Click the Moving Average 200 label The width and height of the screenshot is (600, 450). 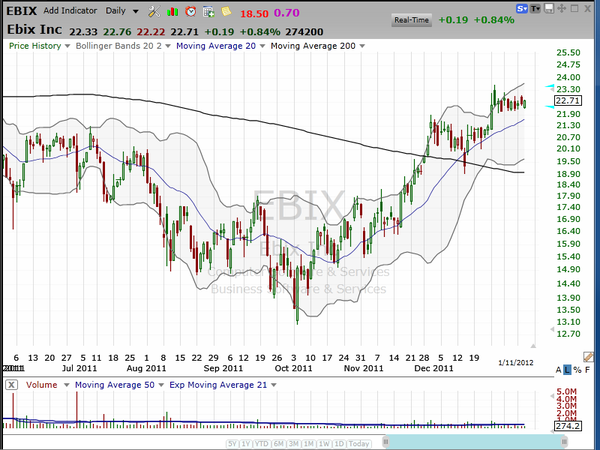click(313, 46)
